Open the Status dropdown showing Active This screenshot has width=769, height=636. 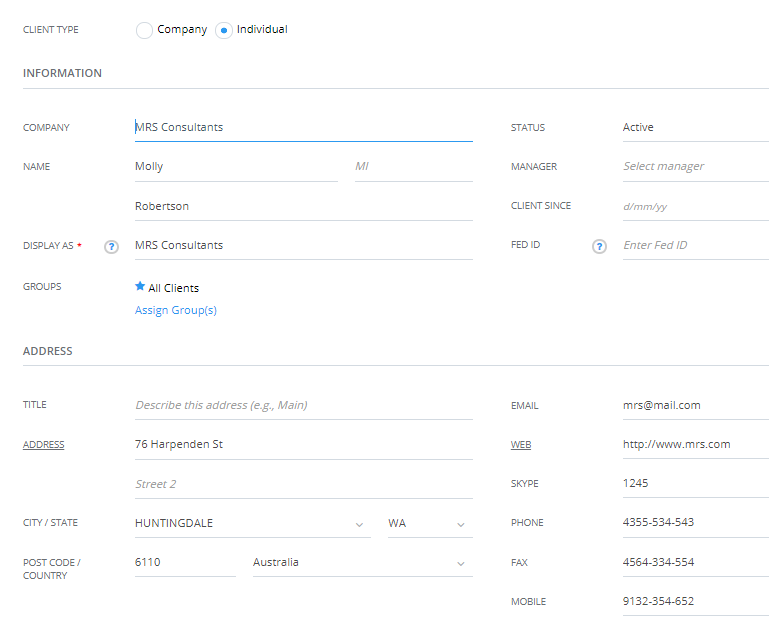pyautogui.click(x=695, y=127)
